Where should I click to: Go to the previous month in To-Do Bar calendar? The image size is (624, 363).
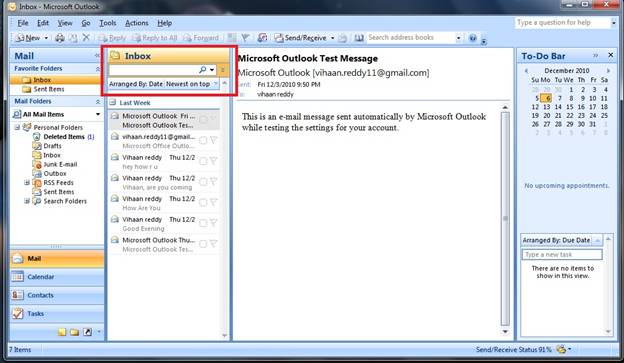coord(526,70)
